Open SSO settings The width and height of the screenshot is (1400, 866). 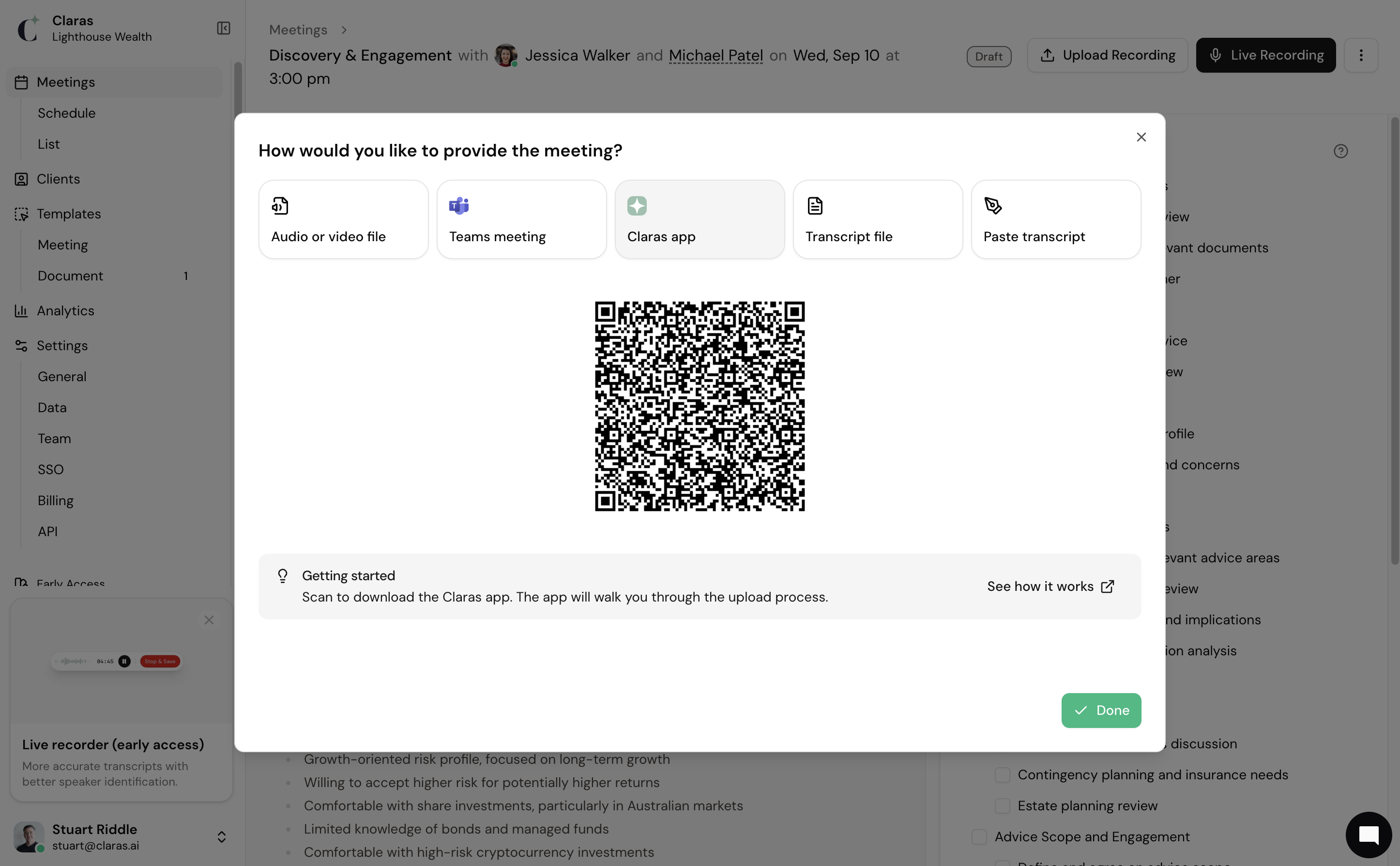[50, 470]
